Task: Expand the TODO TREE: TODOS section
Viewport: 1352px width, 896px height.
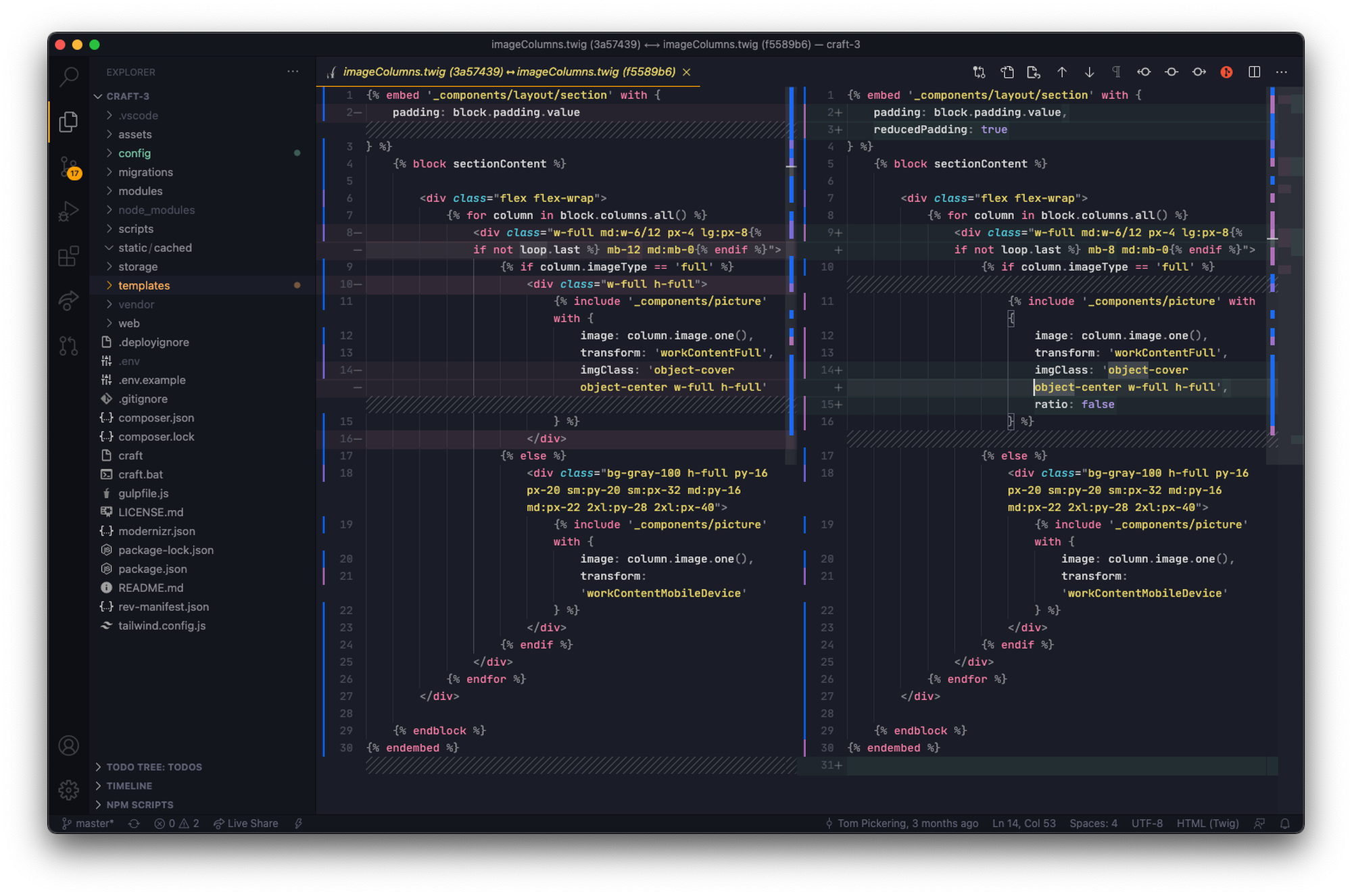Action: click(153, 766)
